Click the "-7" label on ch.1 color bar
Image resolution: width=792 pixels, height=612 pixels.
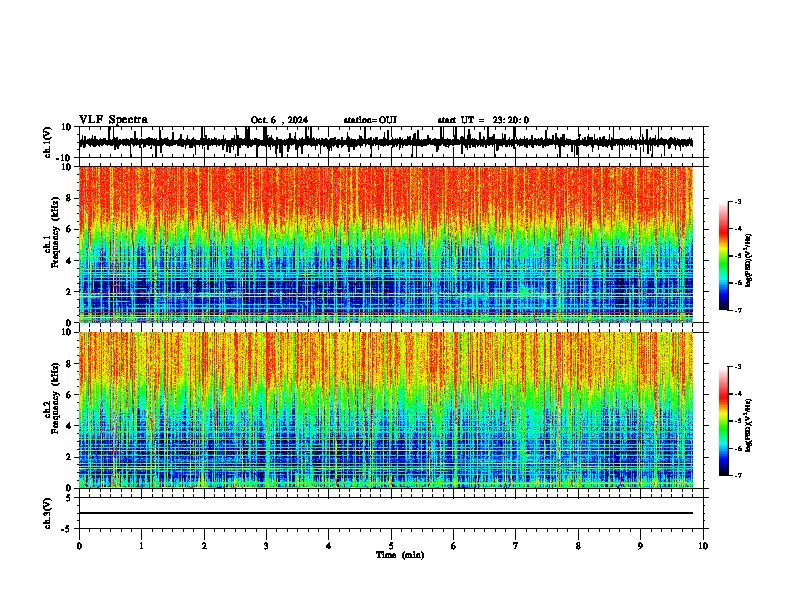coord(738,310)
